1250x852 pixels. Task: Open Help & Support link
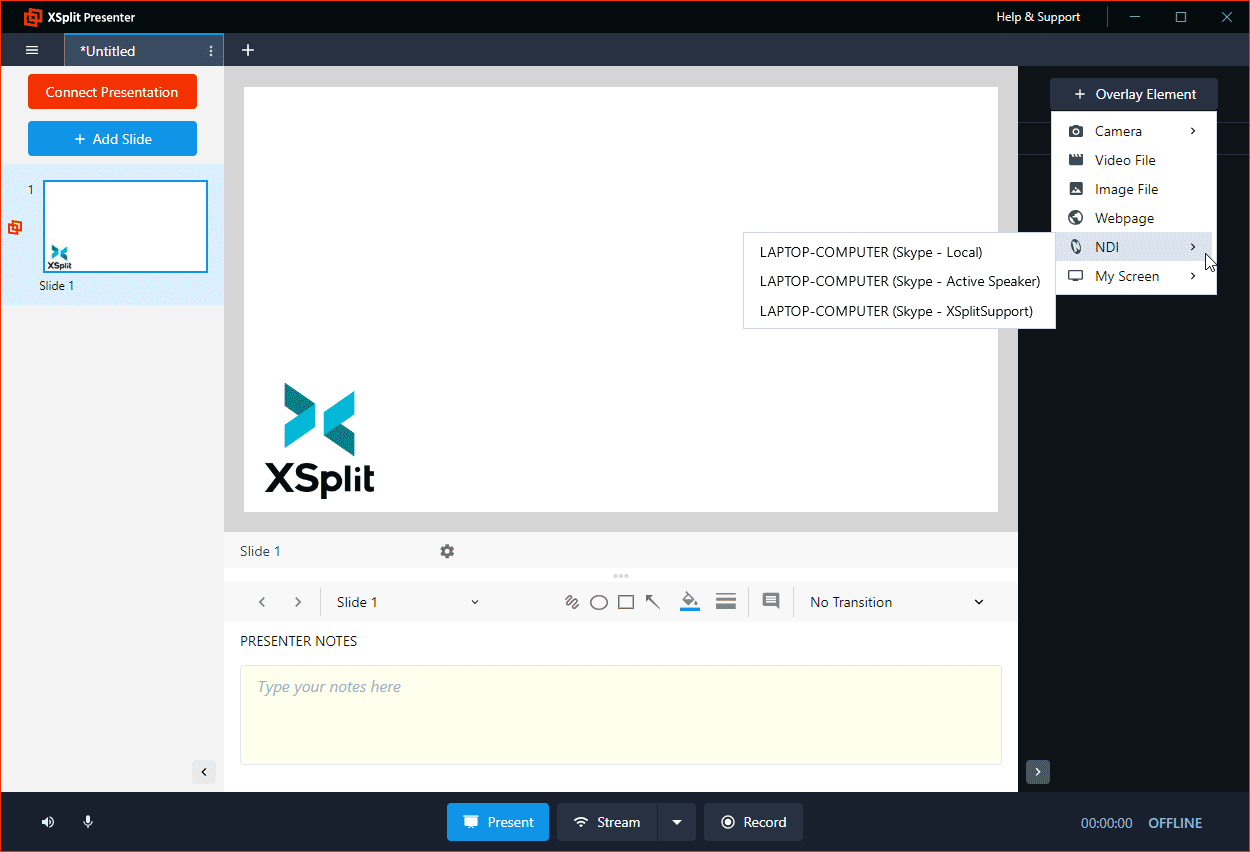point(1038,17)
